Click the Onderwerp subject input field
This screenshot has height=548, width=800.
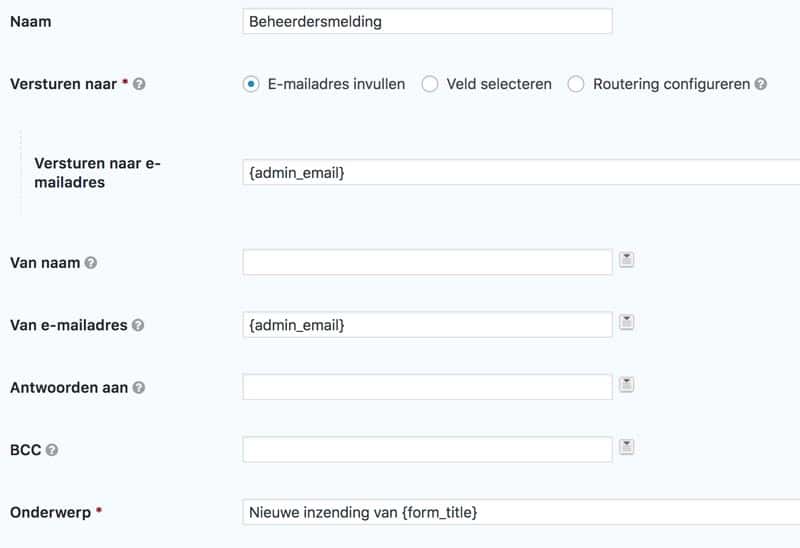pos(521,512)
